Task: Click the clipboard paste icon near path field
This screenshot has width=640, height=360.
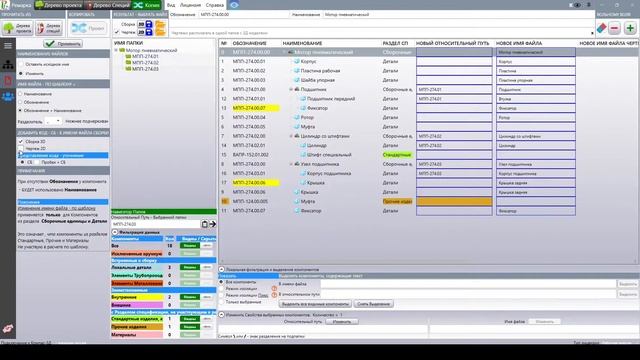Action: pos(205,224)
